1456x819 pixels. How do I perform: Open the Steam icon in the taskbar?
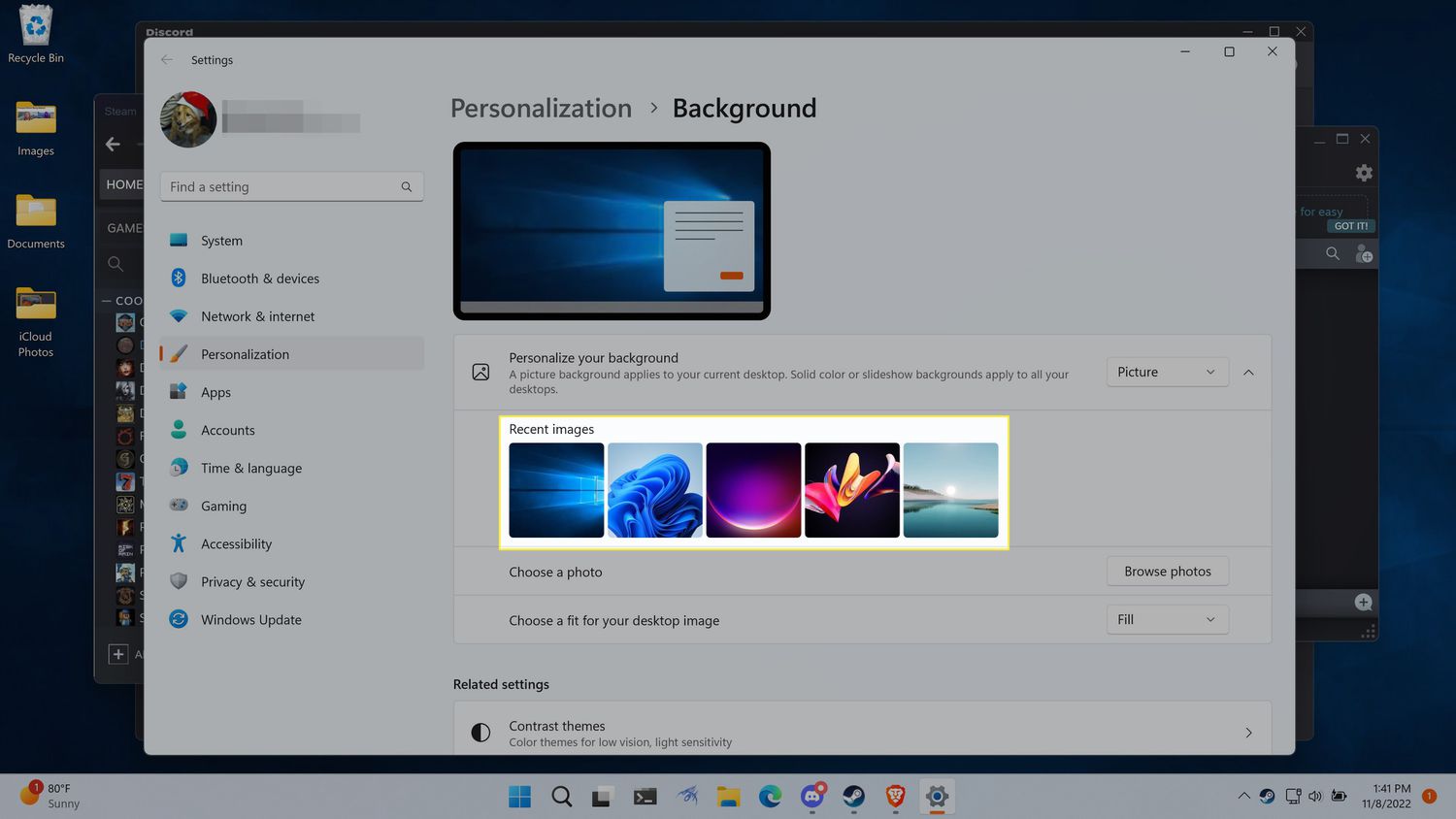point(853,797)
